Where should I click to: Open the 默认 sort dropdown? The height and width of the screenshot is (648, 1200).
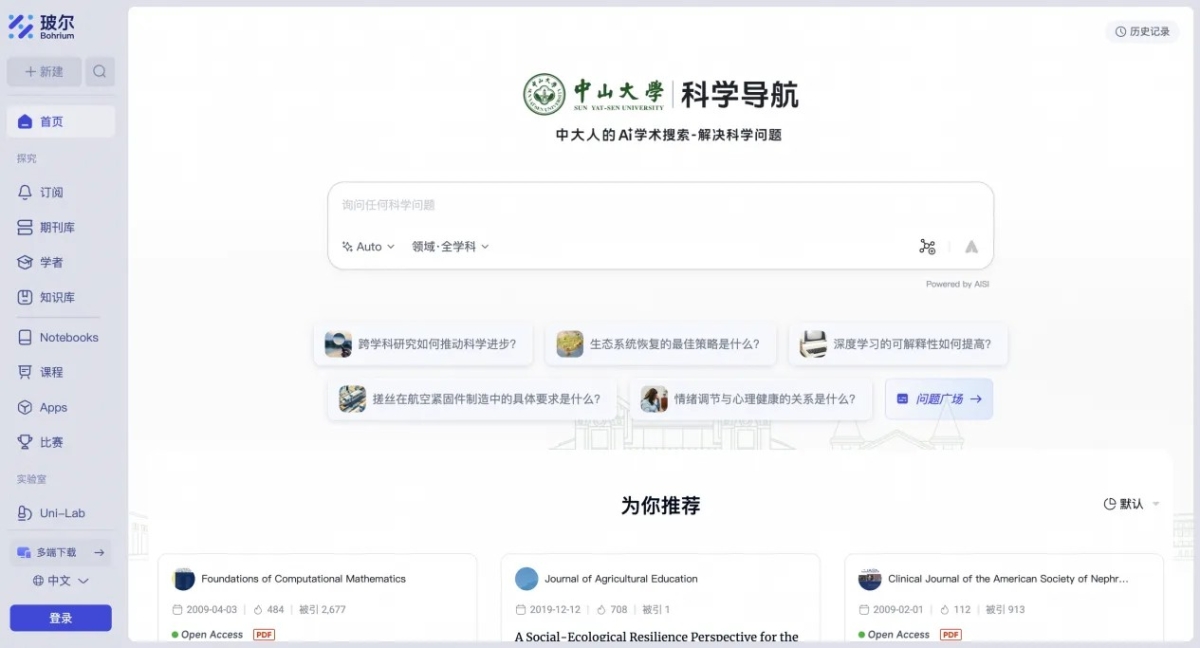(x=1131, y=504)
